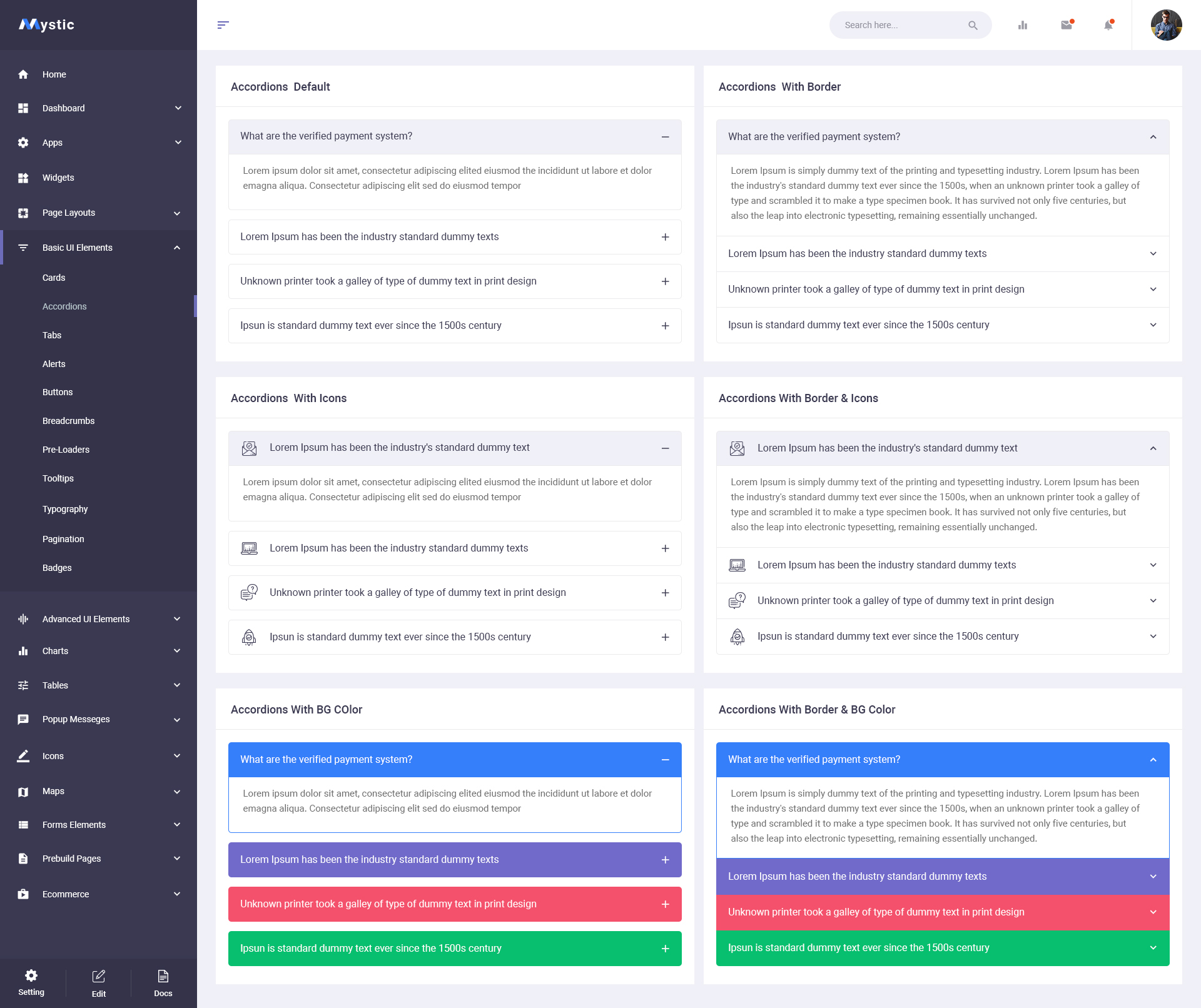This screenshot has height=1008, width=1201.
Task: Open the mail envelope notifications icon
Action: pos(1067,25)
